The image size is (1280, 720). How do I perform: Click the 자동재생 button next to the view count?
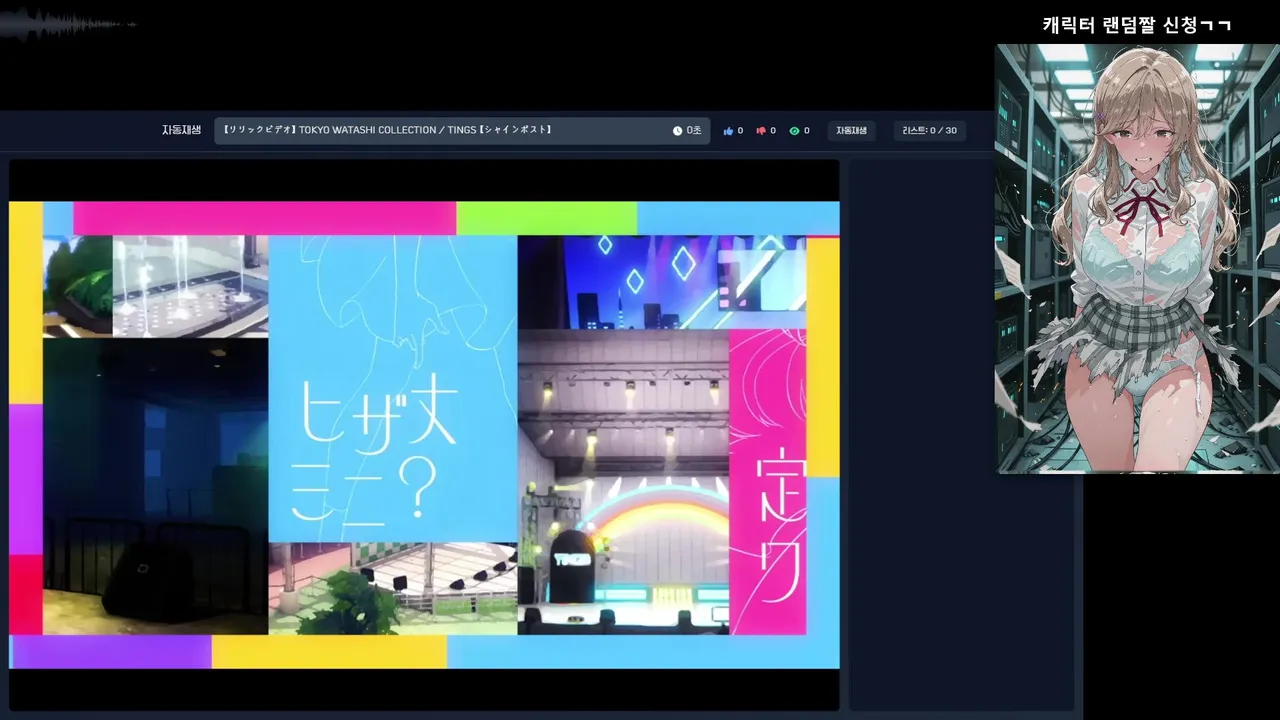[851, 131]
